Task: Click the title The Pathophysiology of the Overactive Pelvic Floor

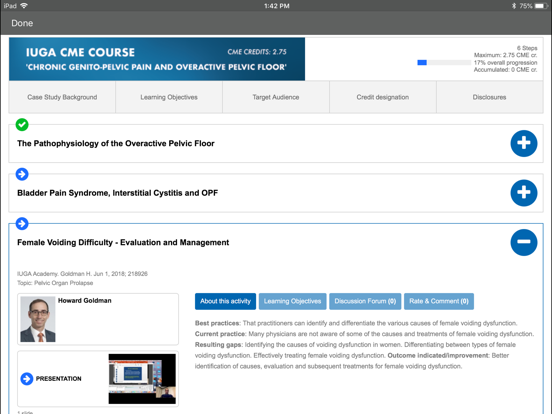Action: (116, 144)
